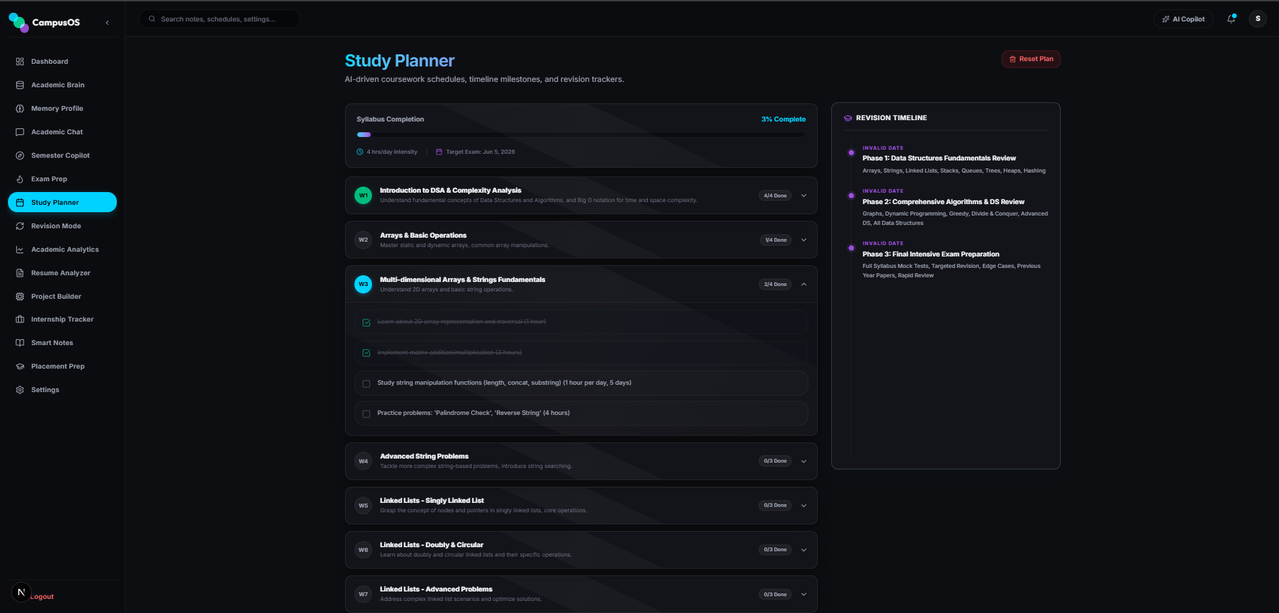Click the Project Builder icon
Screen dimensions: 1279x613
(x=20, y=296)
